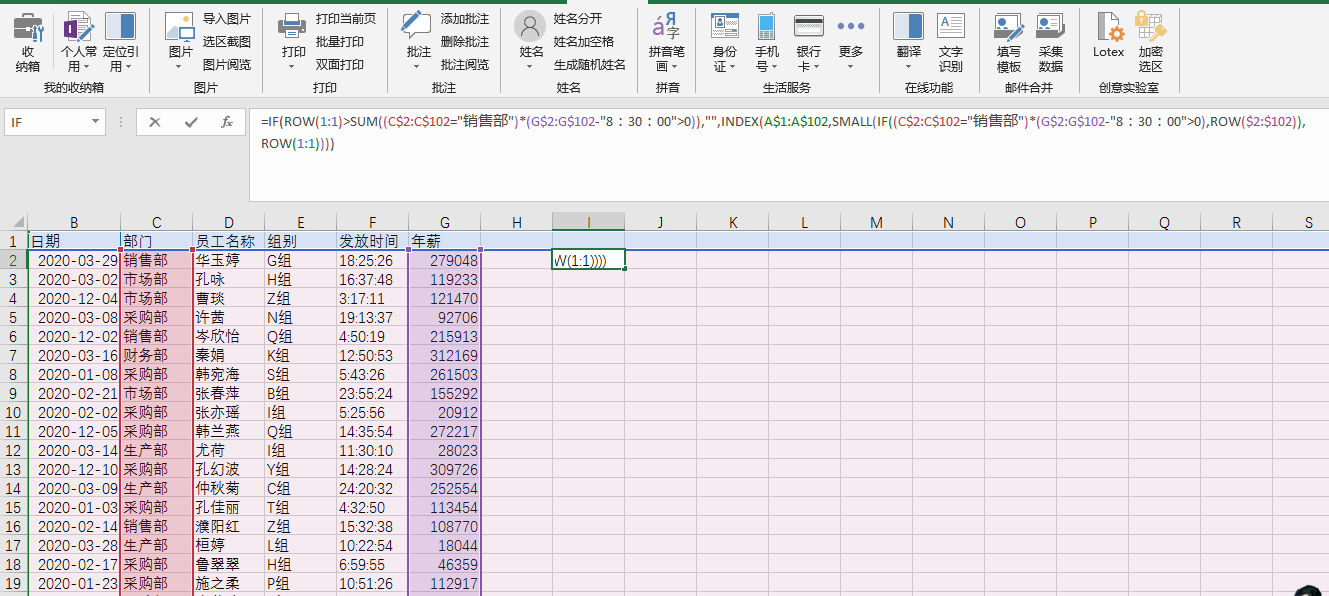The height and width of the screenshot is (596, 1329).
Task: Click the 身份证 ID card icon
Action: [x=725, y=28]
